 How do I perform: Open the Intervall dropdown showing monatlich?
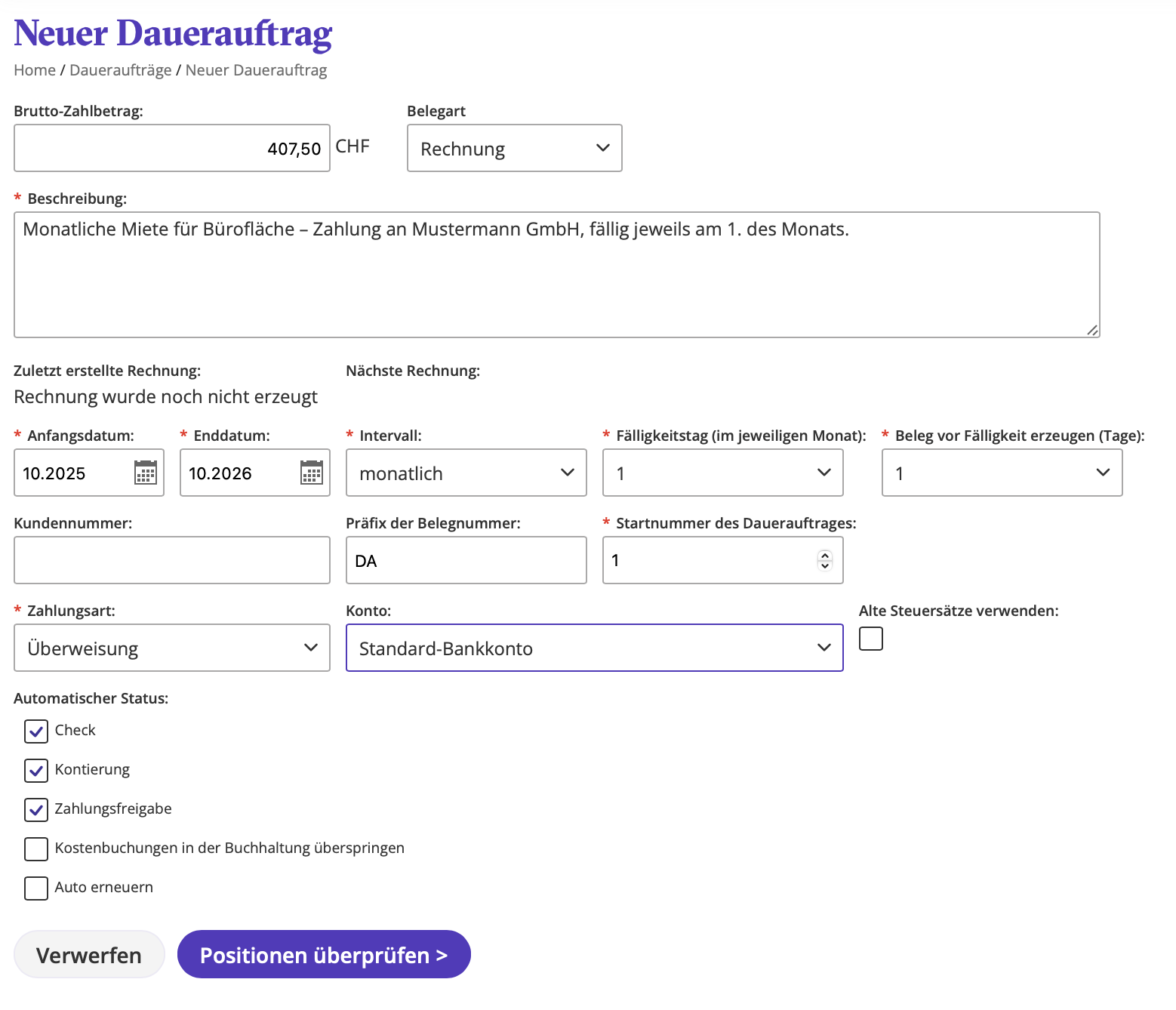click(x=466, y=473)
